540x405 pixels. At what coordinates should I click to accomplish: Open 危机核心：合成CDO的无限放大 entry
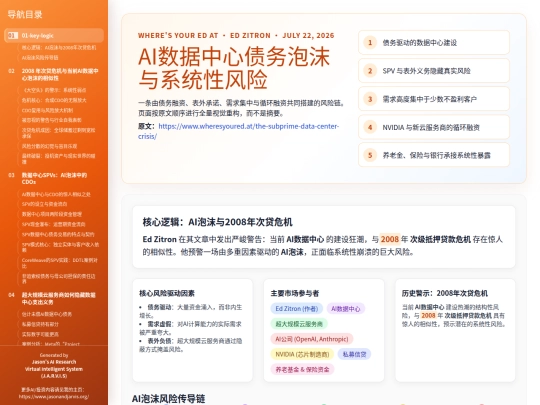coord(54,100)
